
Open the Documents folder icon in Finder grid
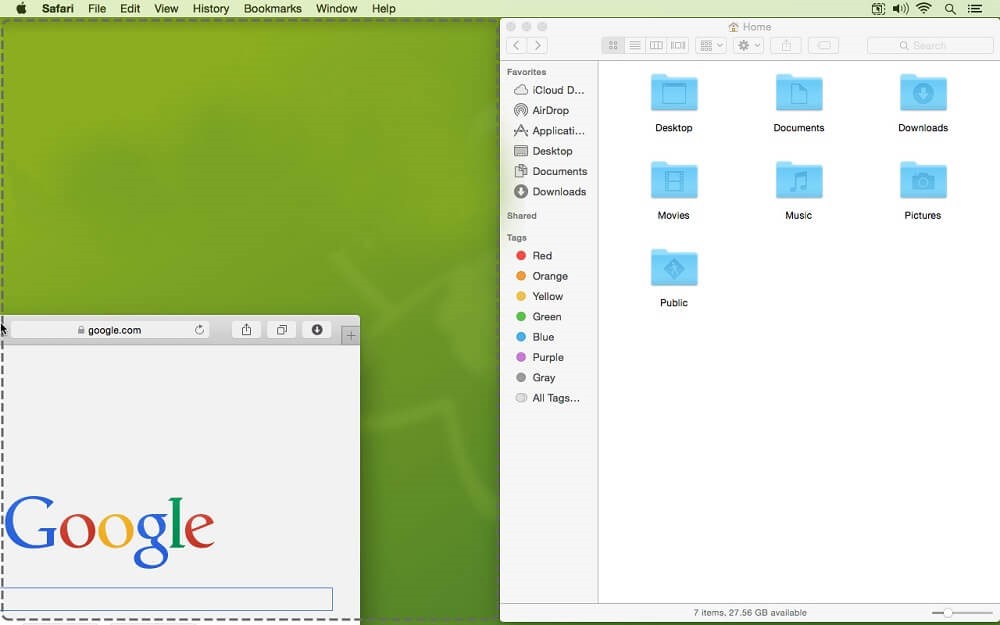click(x=798, y=93)
